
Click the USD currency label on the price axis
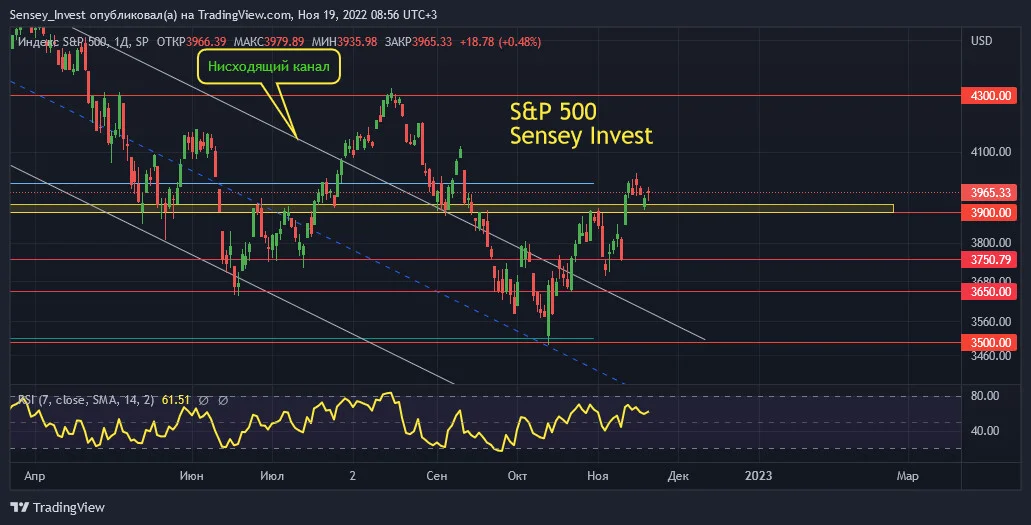pos(982,41)
